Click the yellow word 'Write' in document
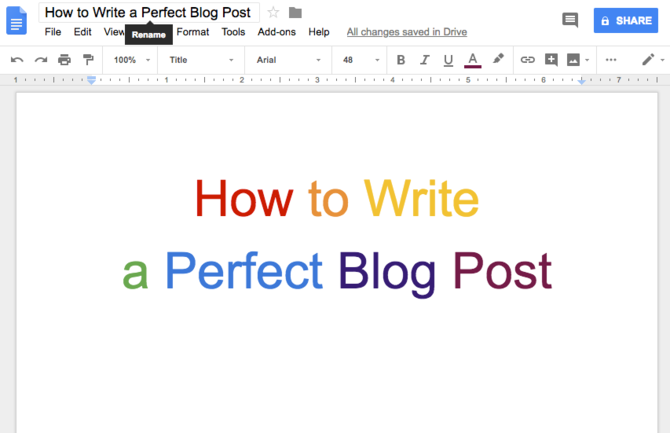Image resolution: width=670 pixels, height=433 pixels. (421, 199)
